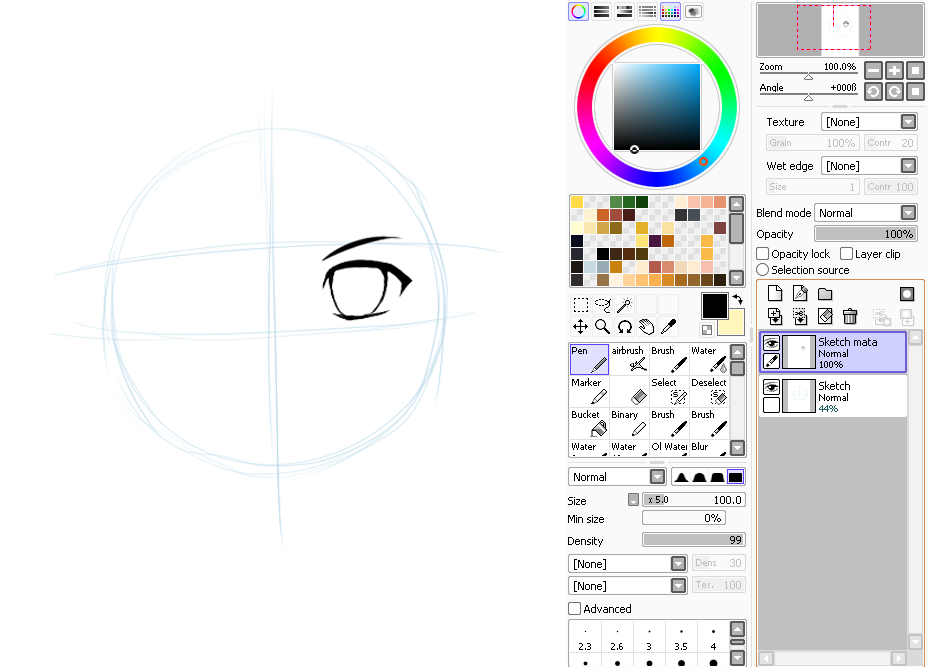Image resolution: width=928 pixels, height=669 pixels.
Task: Choose the Pen brush tool
Action: tap(589, 359)
